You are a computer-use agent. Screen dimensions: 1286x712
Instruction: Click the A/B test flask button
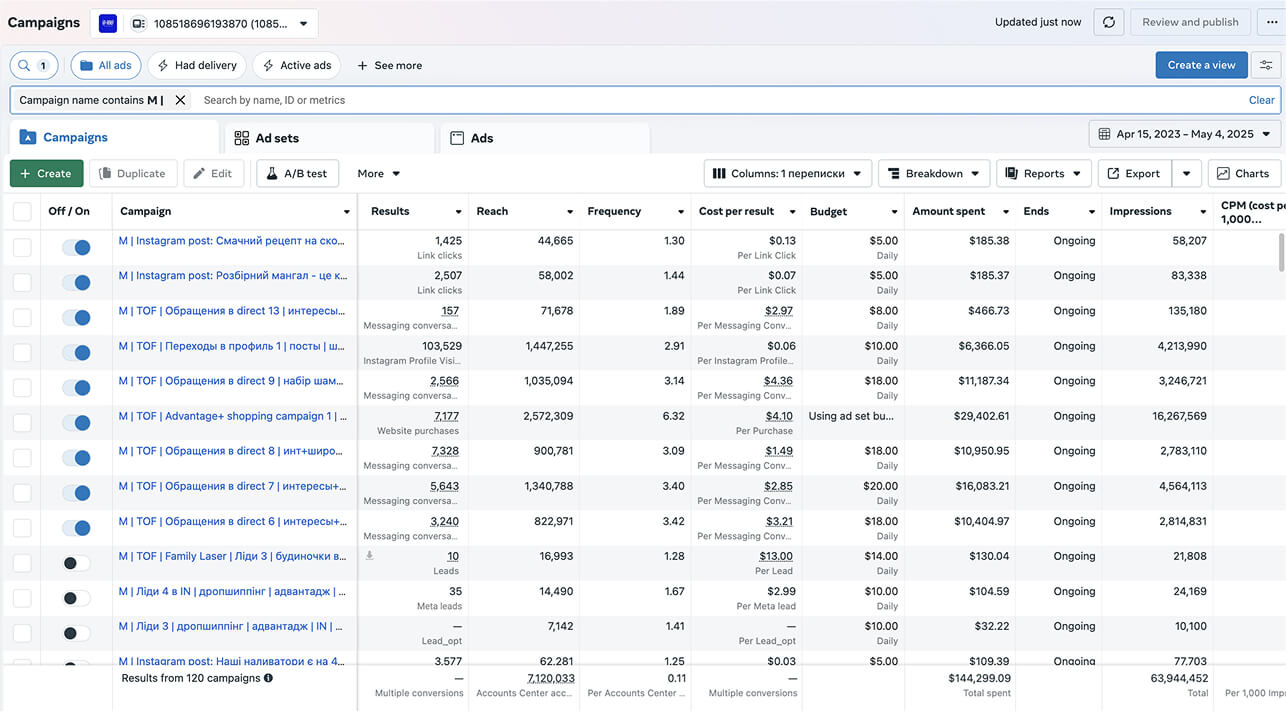[x=298, y=173]
